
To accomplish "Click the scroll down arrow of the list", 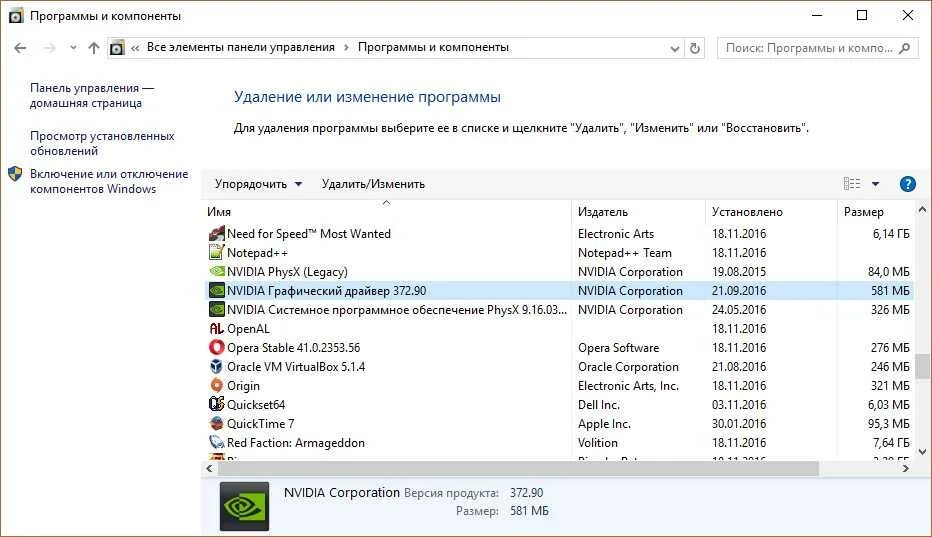I will point(922,452).
